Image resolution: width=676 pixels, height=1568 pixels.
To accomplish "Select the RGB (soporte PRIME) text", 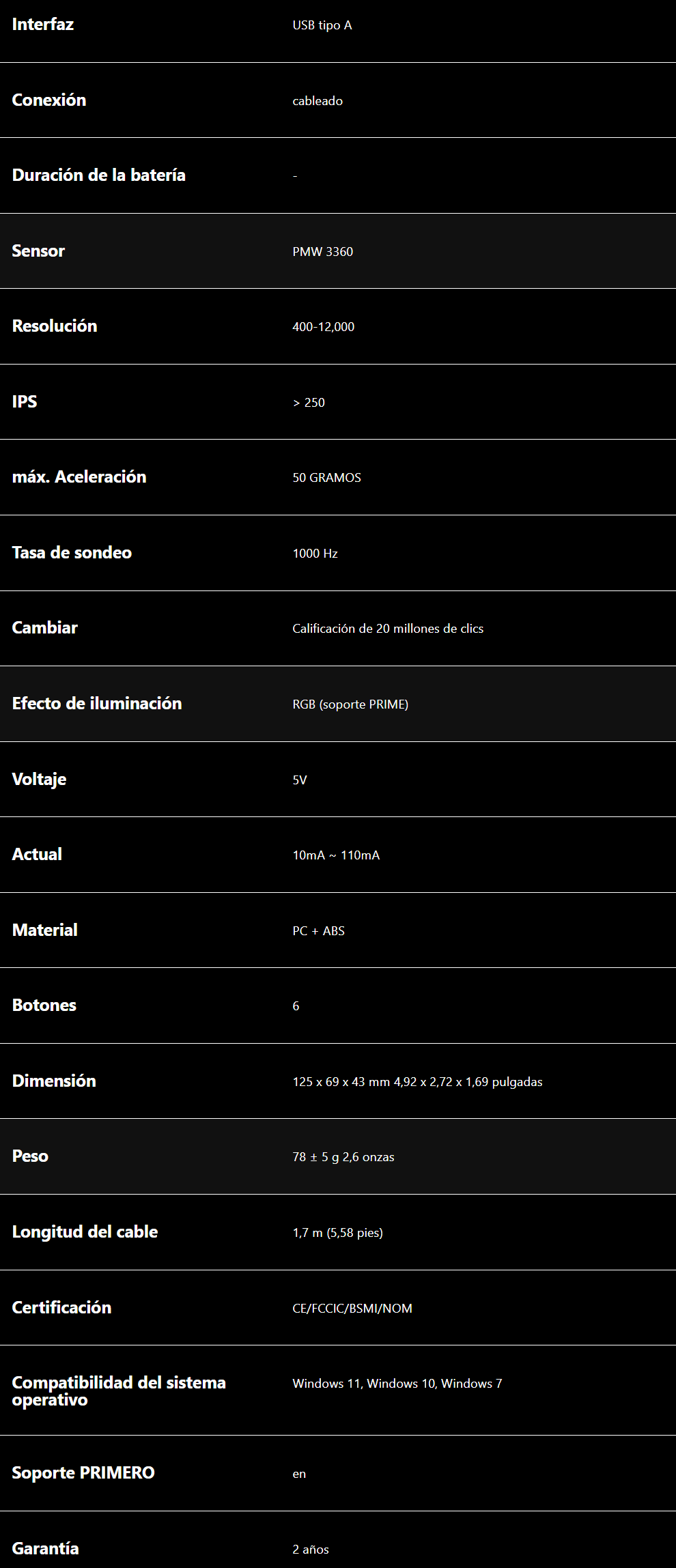I will pos(350,704).
